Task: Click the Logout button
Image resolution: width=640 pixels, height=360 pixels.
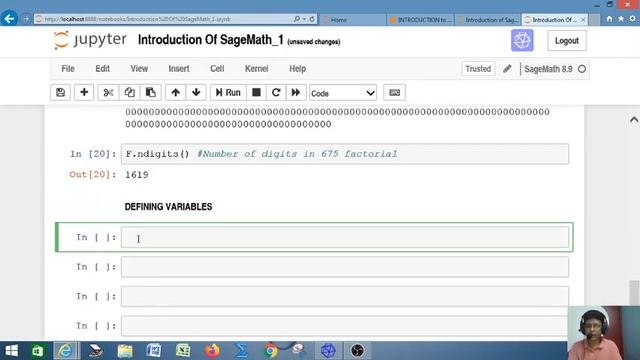Action: [x=567, y=41]
